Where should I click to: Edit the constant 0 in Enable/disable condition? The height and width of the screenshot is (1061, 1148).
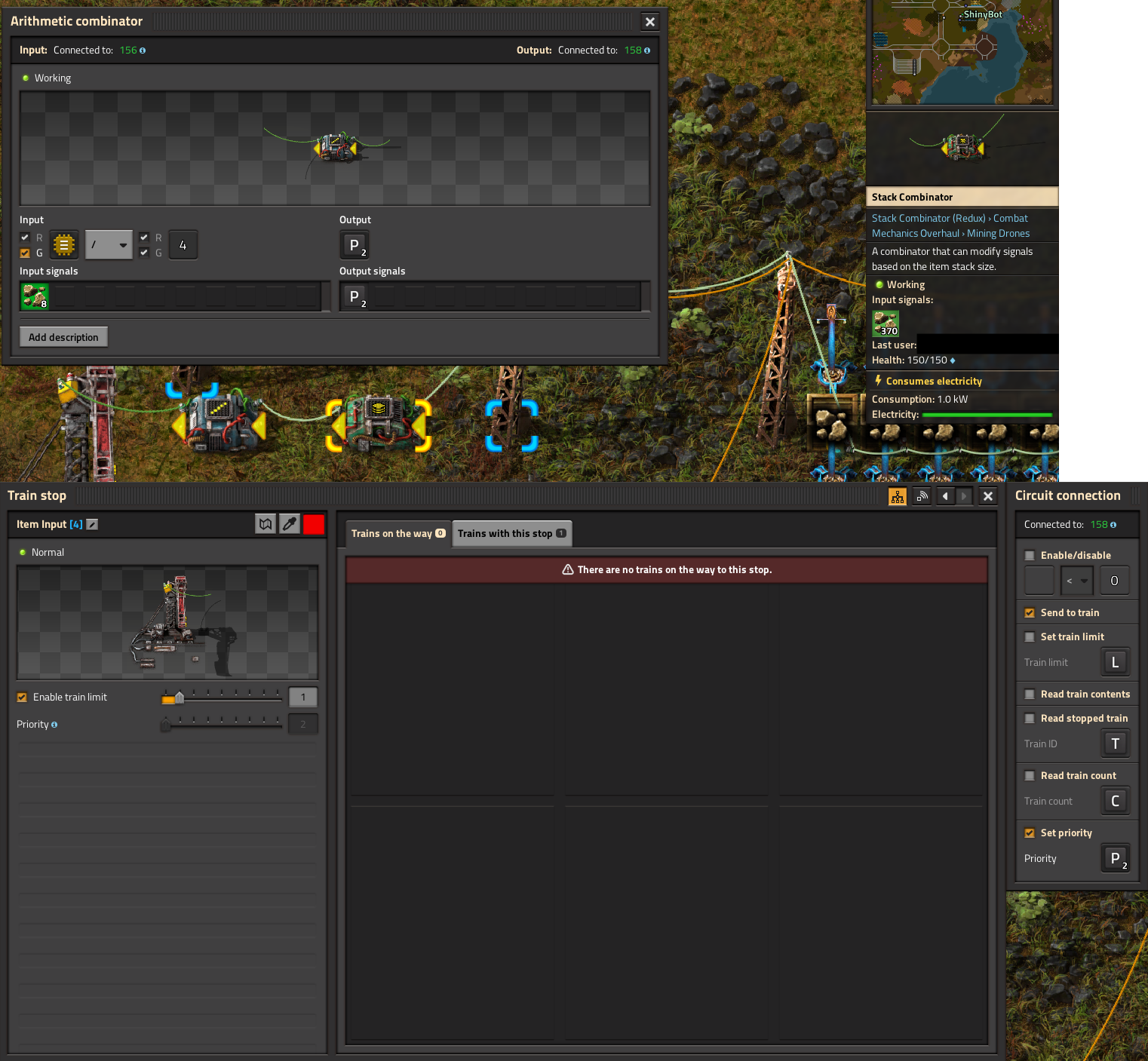(x=1114, y=581)
